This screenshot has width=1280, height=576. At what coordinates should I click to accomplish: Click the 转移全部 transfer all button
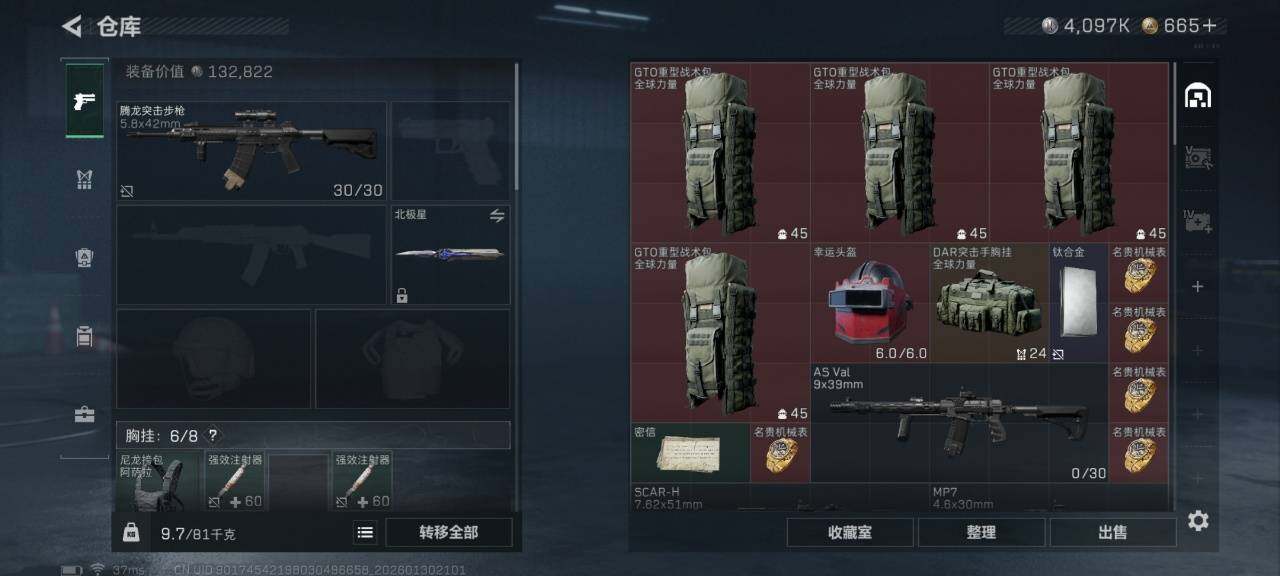click(x=448, y=533)
